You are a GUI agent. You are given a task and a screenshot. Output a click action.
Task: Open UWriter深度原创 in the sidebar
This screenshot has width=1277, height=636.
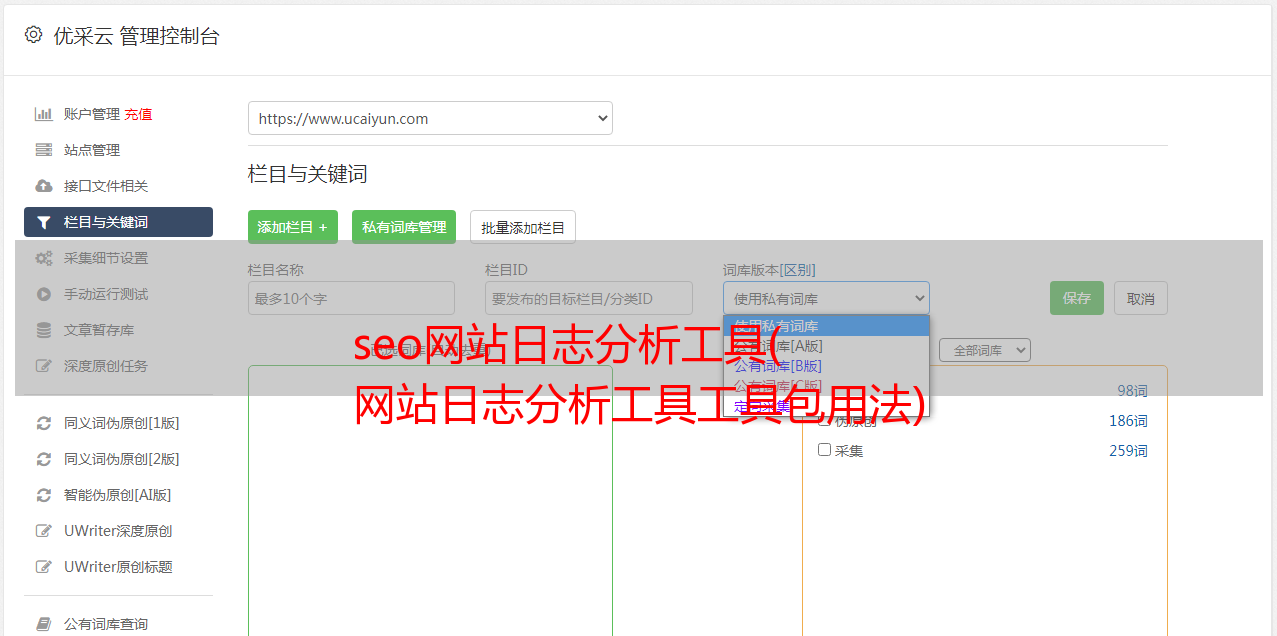(118, 531)
